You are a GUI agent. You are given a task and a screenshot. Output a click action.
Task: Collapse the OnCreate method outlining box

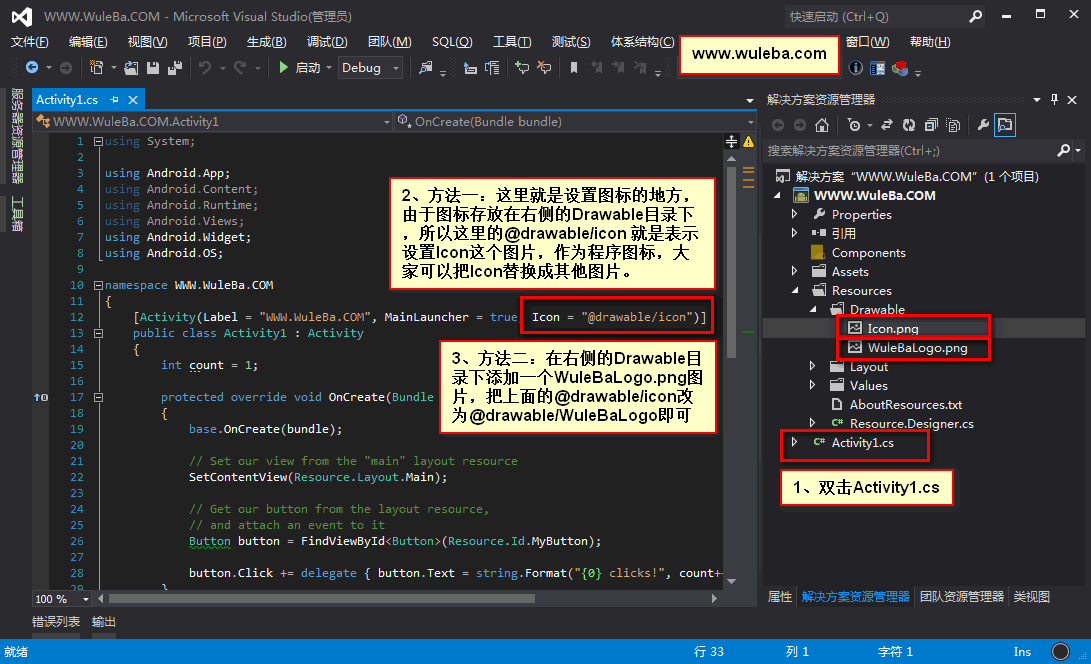(98, 397)
